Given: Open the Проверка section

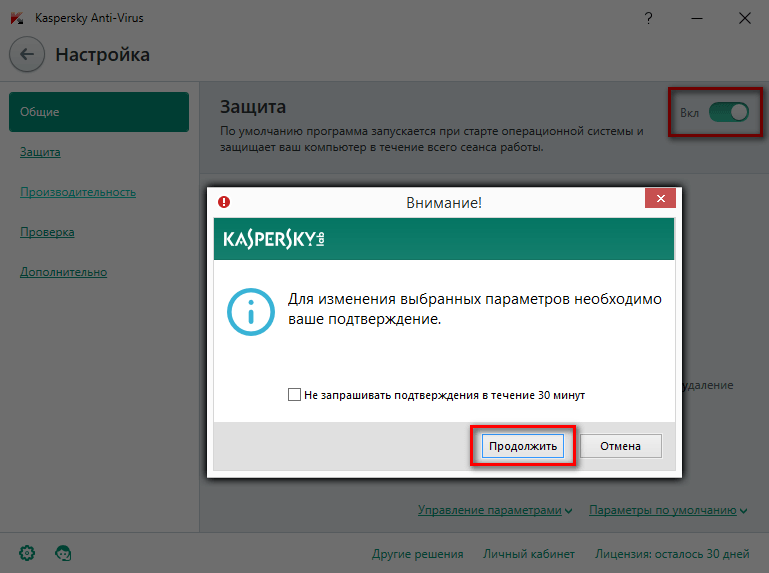Looking at the screenshot, I should click(x=47, y=232).
